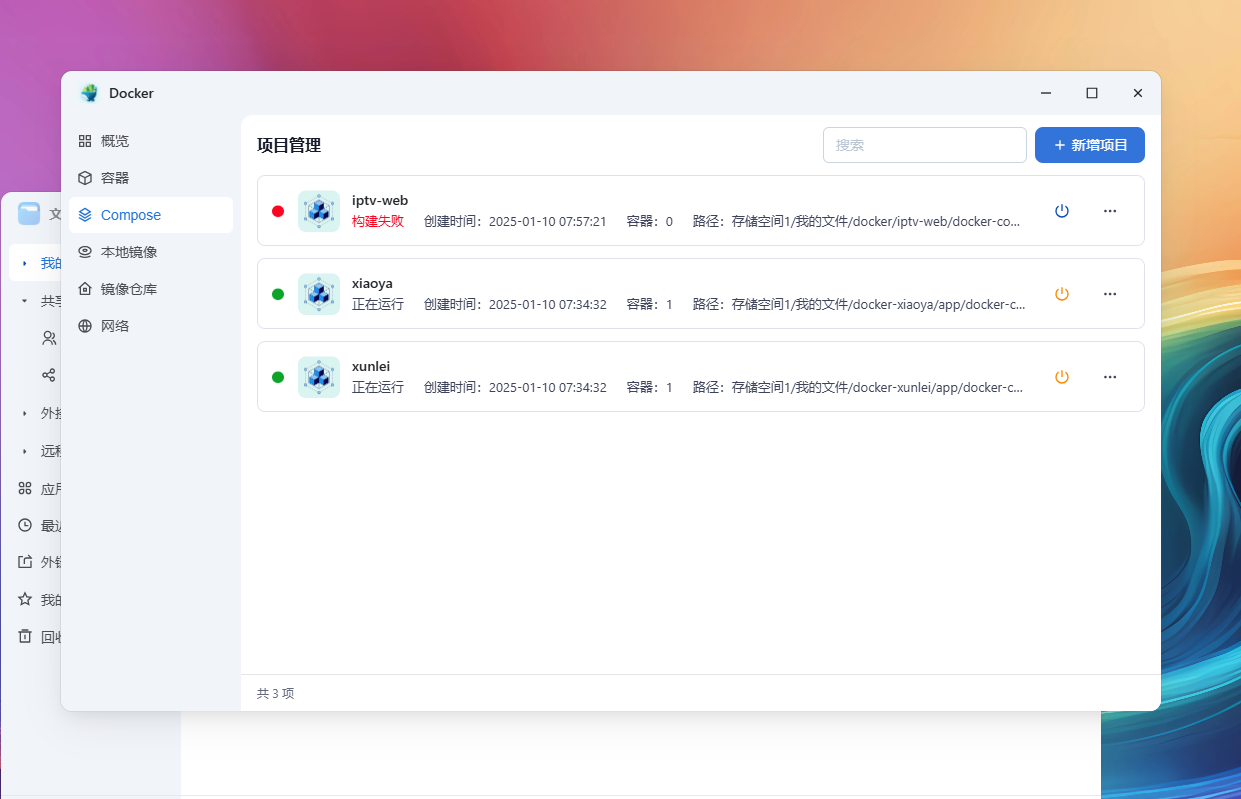Click the docker-xunlei path text

click(x=858, y=387)
